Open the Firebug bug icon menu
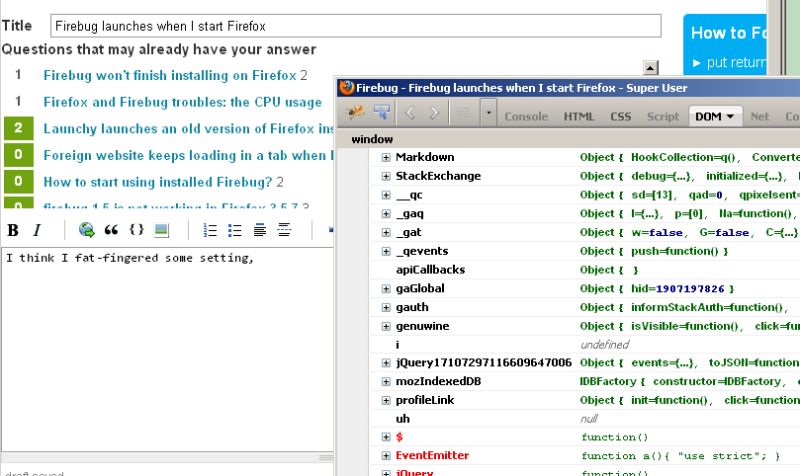This screenshot has height=476, width=800. pyautogui.click(x=355, y=112)
